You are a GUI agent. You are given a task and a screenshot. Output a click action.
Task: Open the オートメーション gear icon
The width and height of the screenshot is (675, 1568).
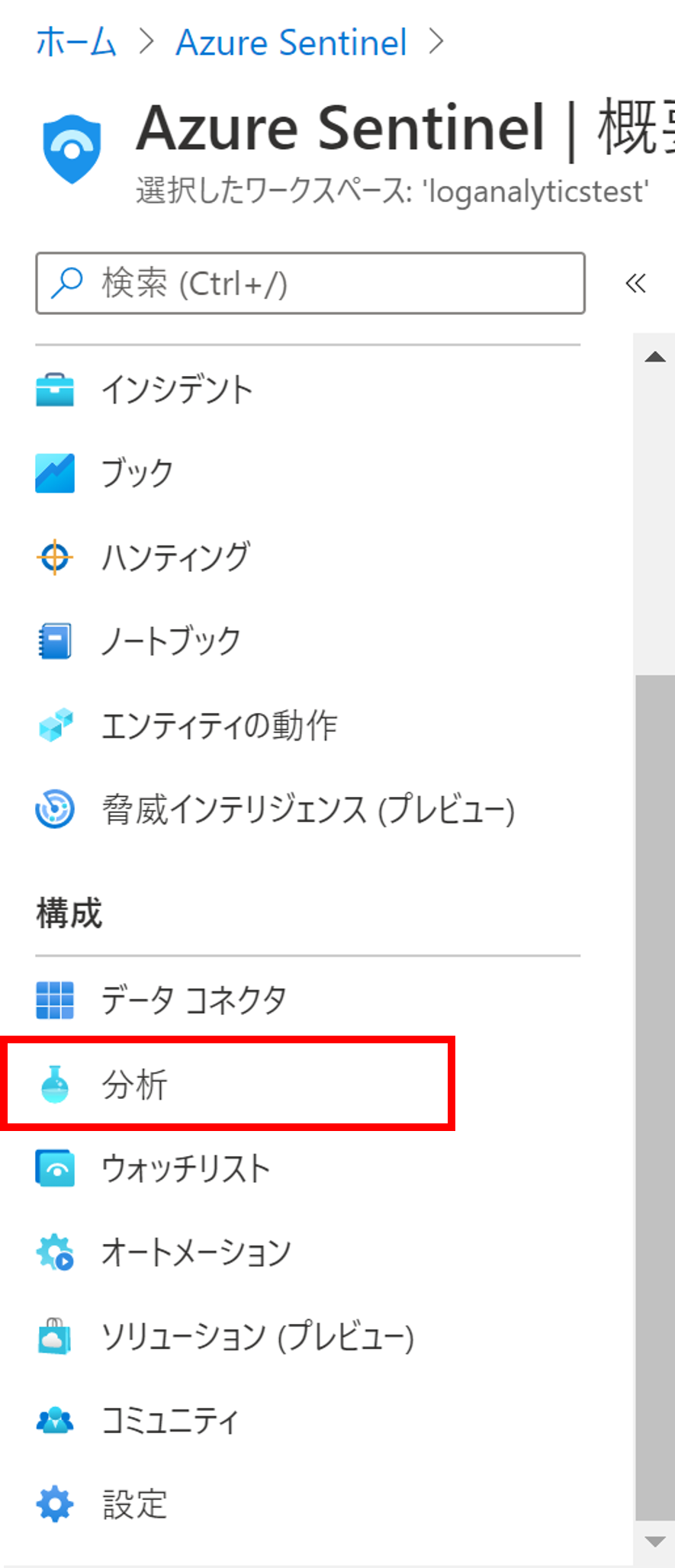(x=55, y=1252)
